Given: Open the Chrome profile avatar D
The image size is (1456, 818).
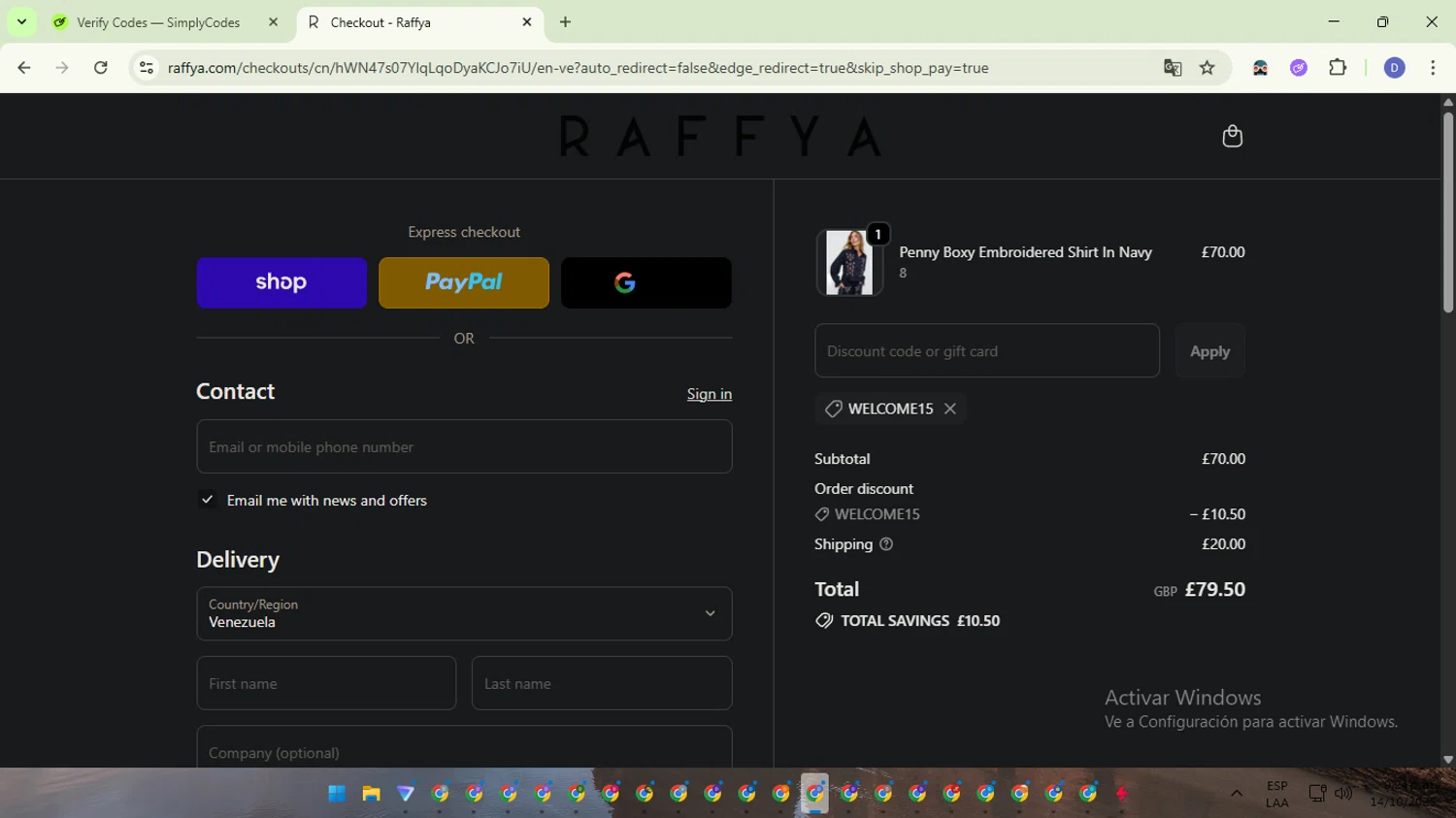Looking at the screenshot, I should pos(1394,68).
